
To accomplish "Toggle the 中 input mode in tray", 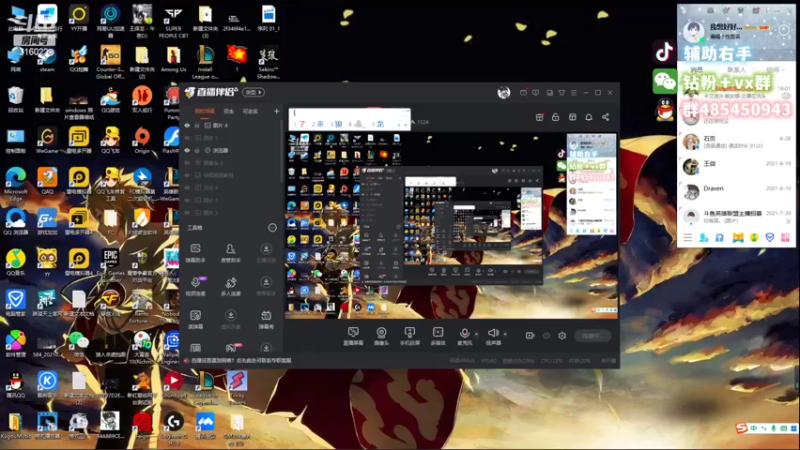I will 754,428.
